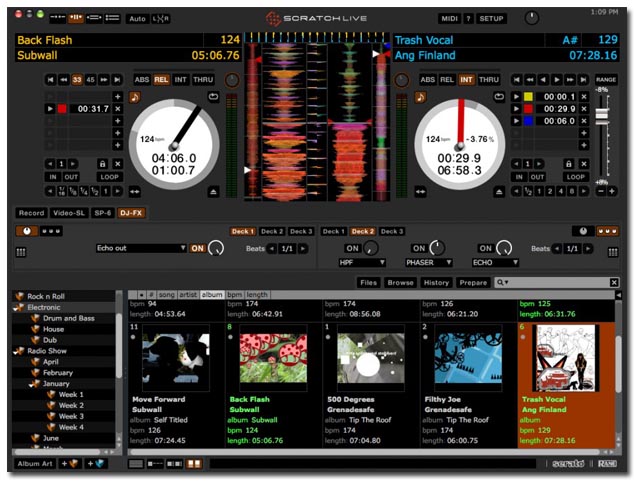Open the SETUP screen
The height and width of the screenshot is (482, 634).
point(491,19)
